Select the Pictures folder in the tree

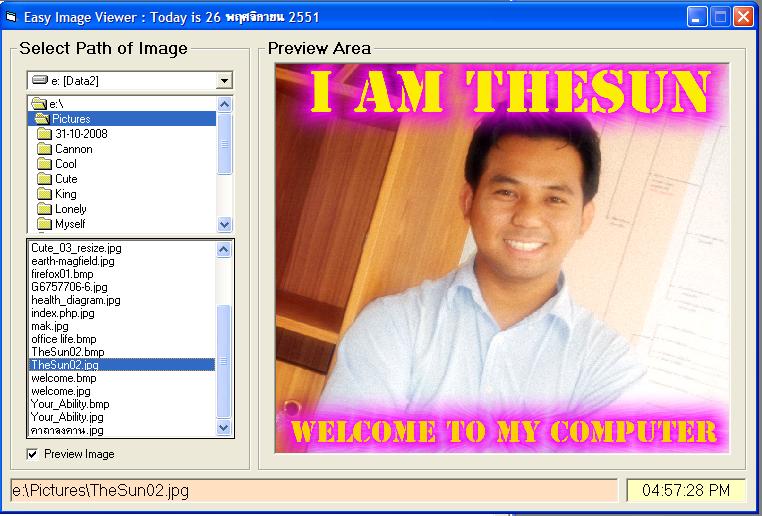coord(71,119)
